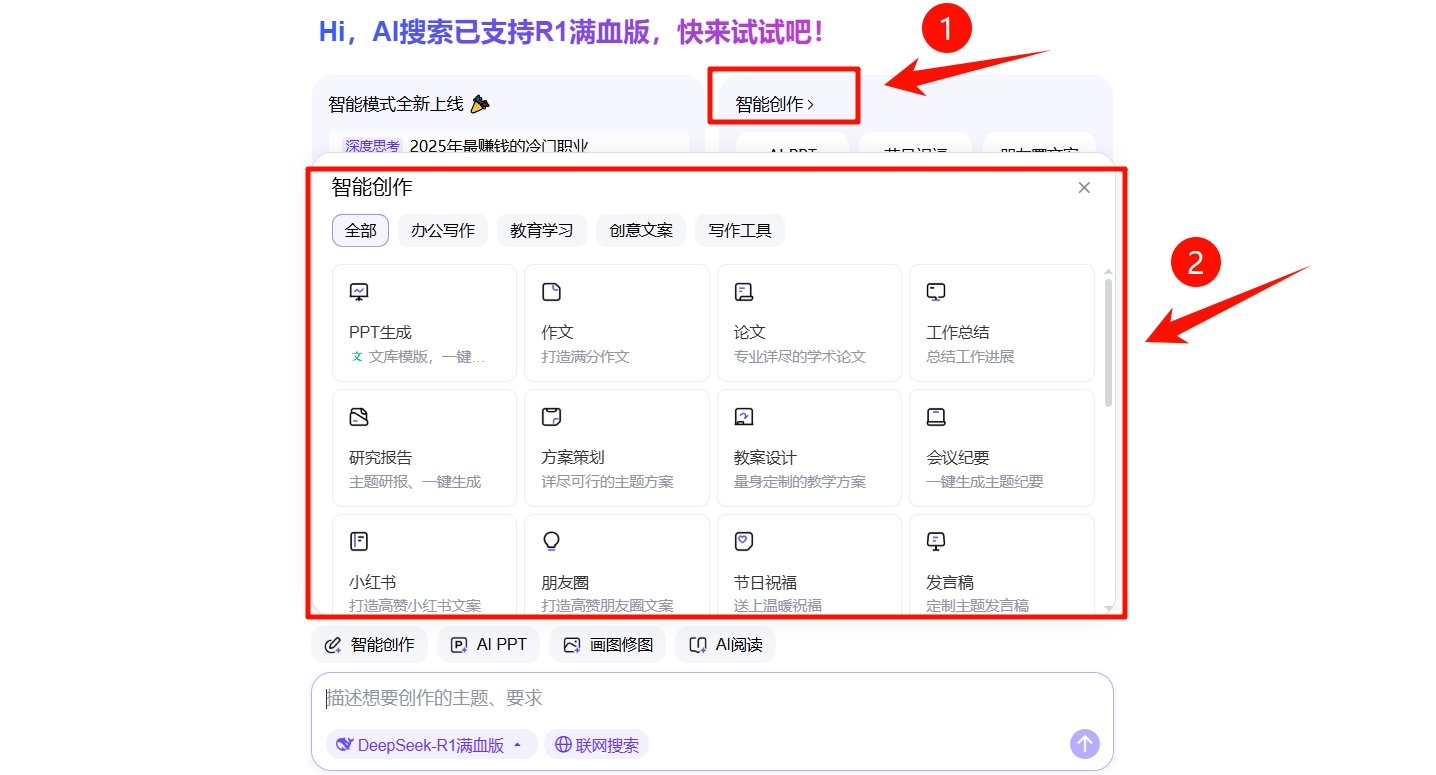Switch to the 办公写作 tab

(x=442, y=230)
